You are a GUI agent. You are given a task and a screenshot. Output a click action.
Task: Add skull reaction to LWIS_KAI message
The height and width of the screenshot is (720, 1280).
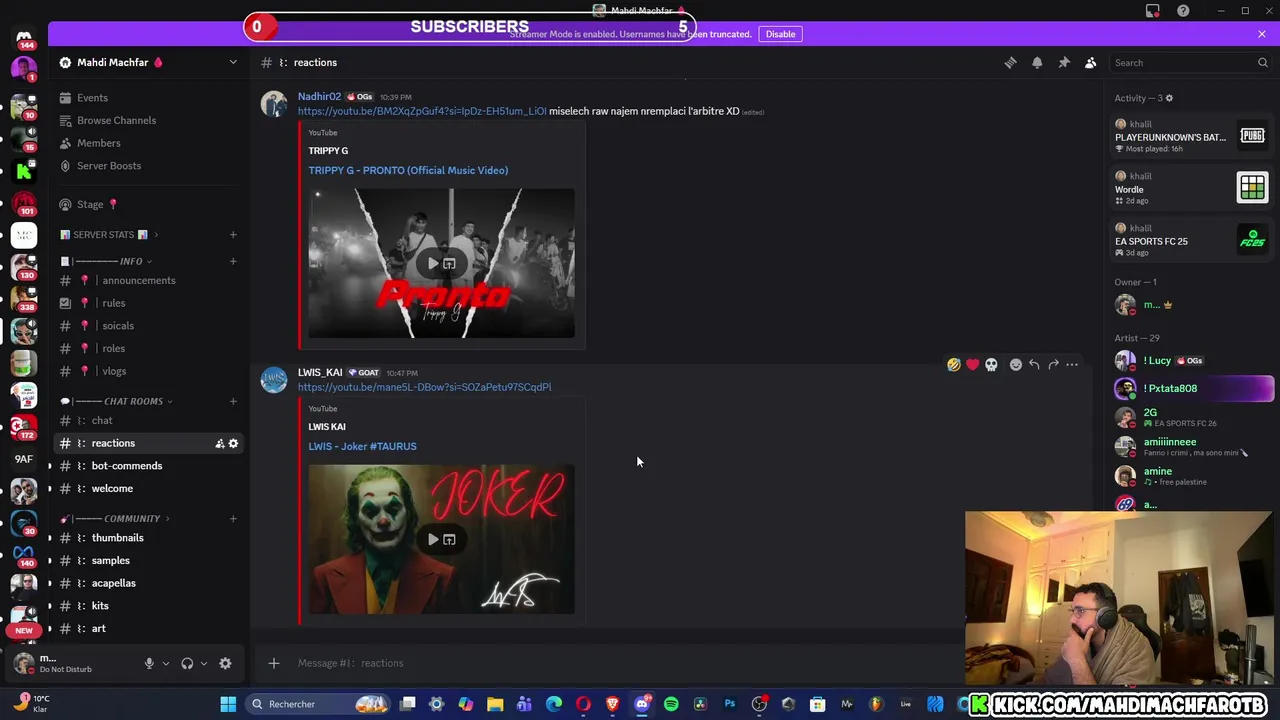991,365
